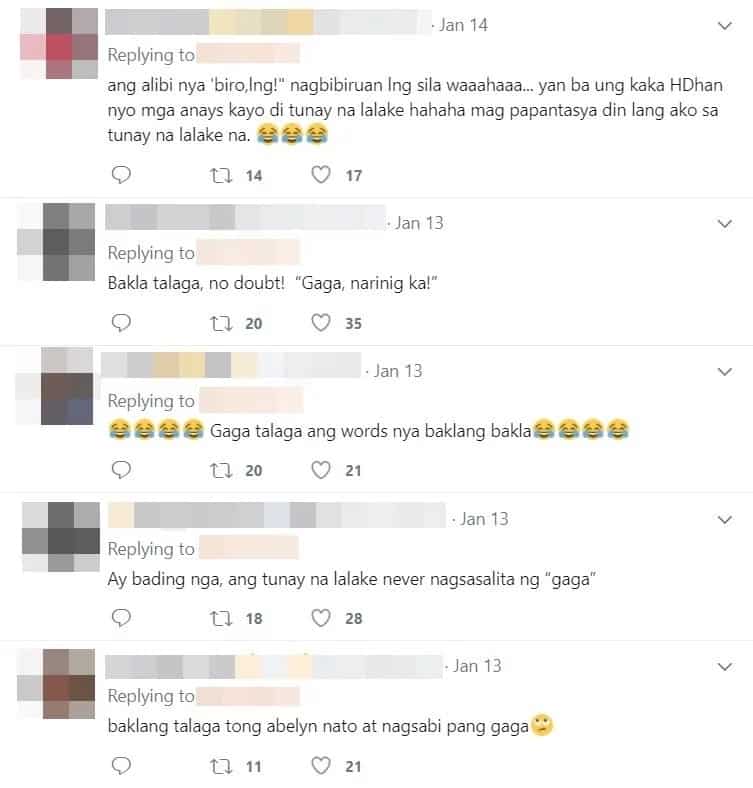Like the tweet showing 35 likes
Viewport: 753px width, 788px height.
(x=321, y=323)
